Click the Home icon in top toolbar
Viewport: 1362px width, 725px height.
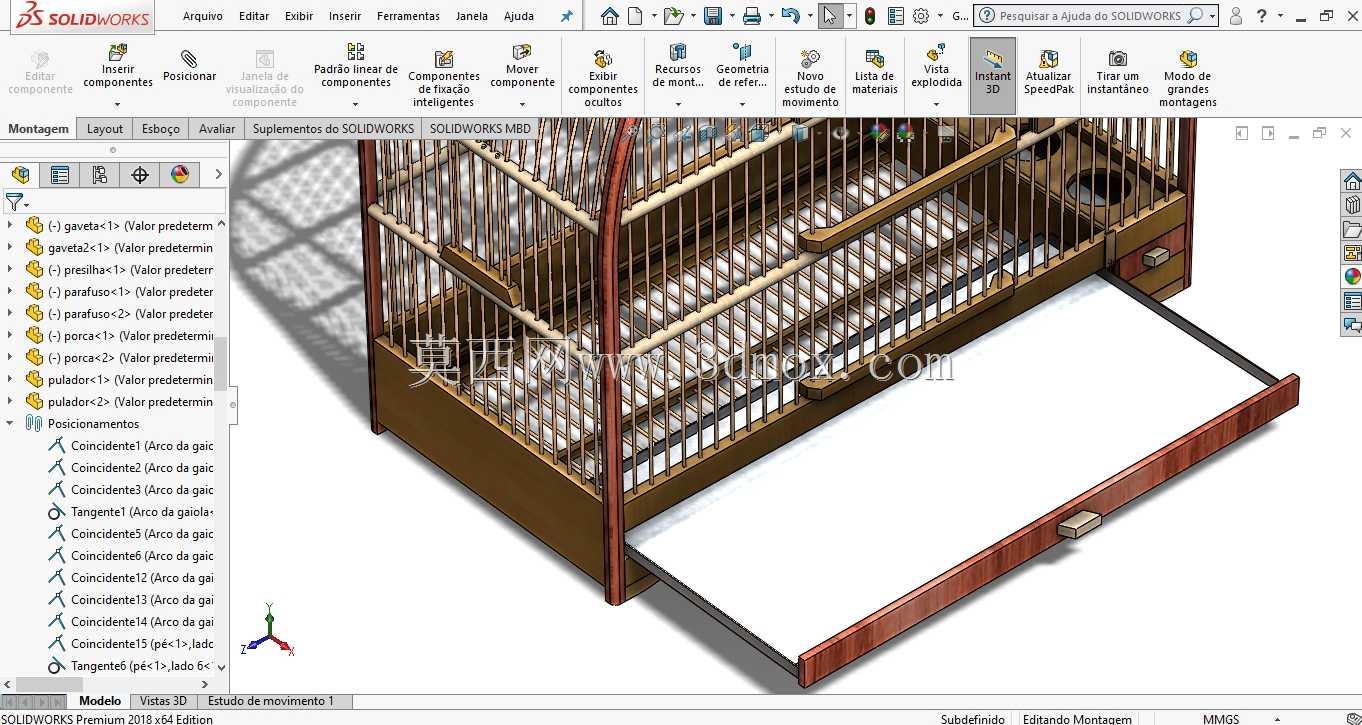(x=609, y=16)
